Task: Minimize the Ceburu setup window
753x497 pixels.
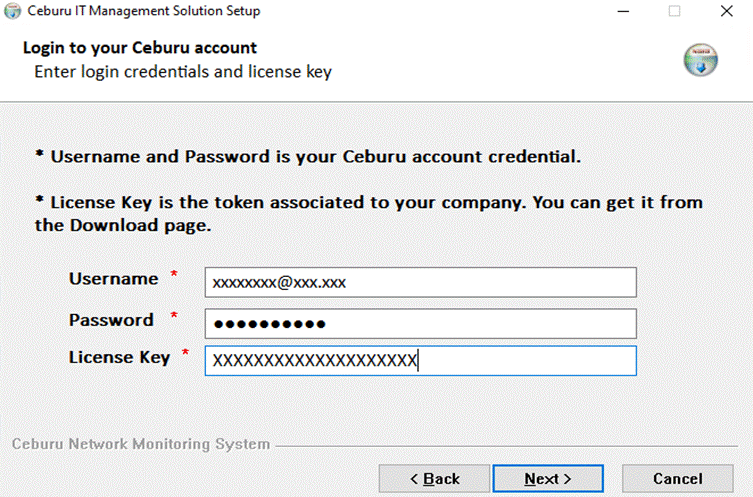Action: [623, 11]
